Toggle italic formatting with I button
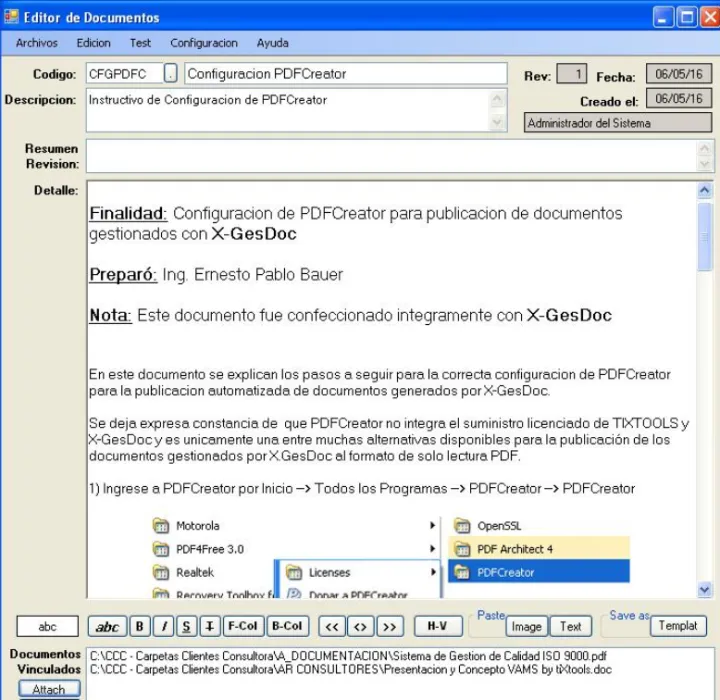The height and width of the screenshot is (700, 720). (x=162, y=627)
